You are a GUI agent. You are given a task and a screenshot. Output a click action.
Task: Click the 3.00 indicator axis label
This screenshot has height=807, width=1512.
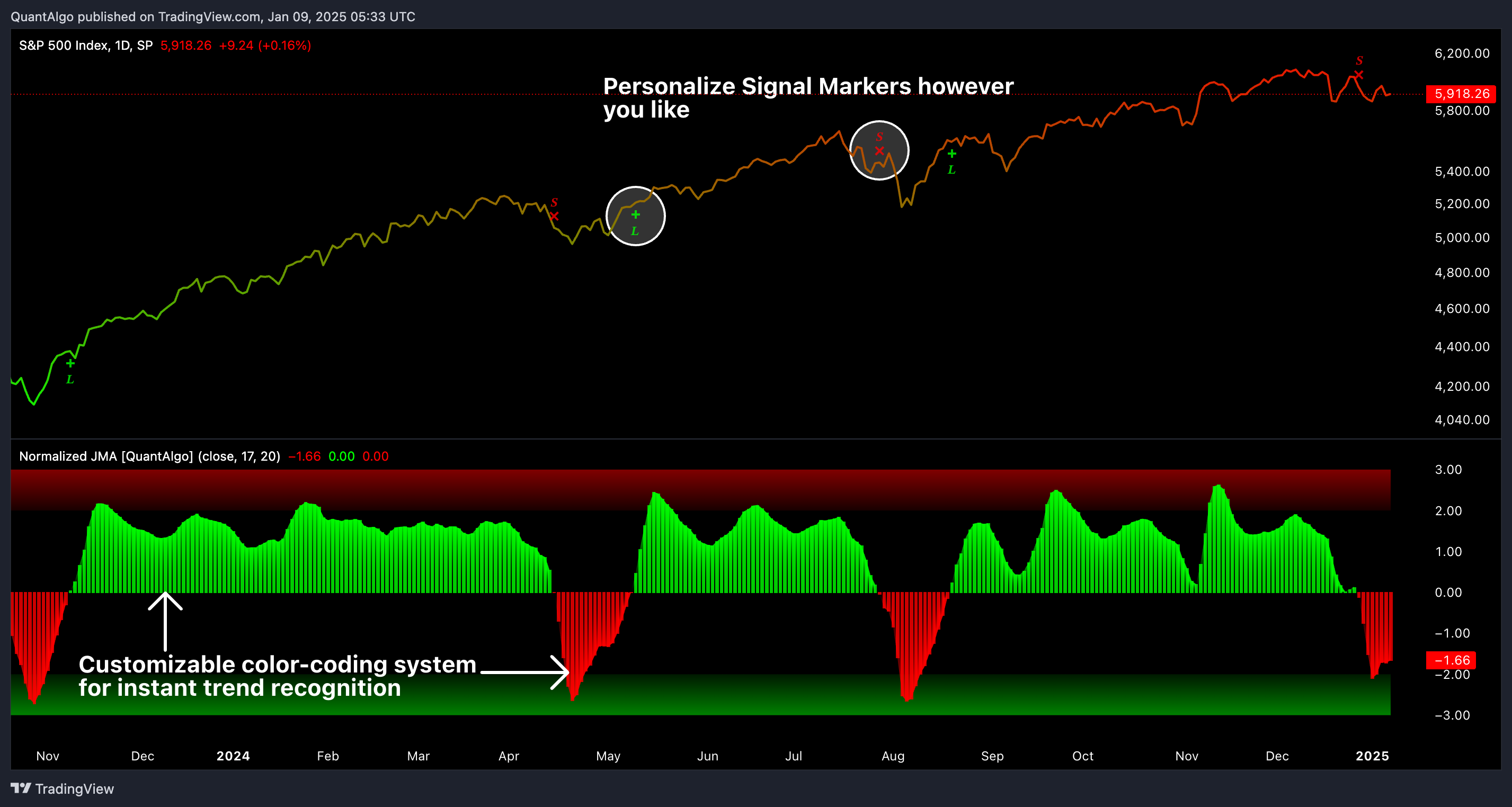(x=1448, y=470)
